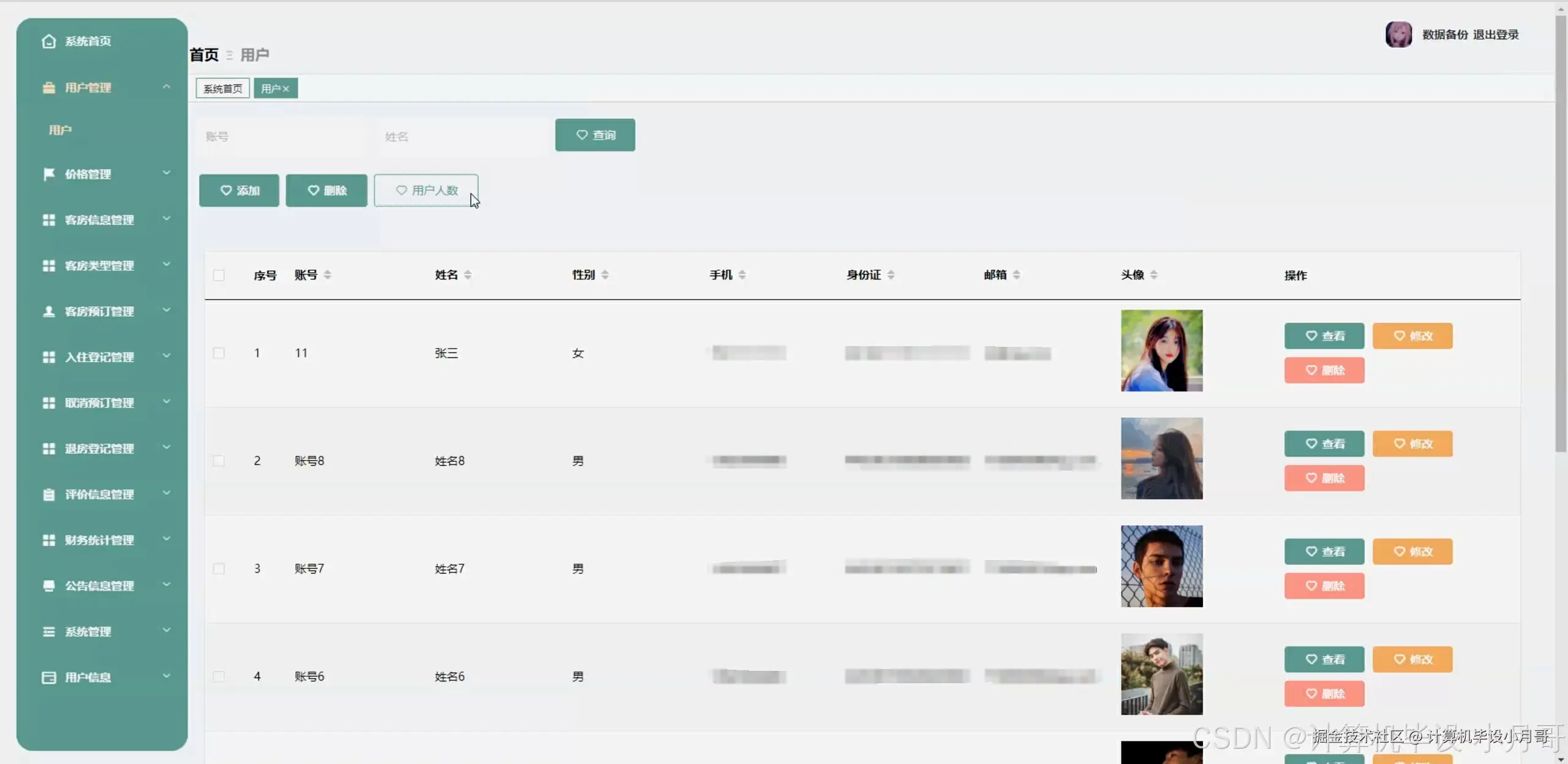Image resolution: width=1568 pixels, height=764 pixels.
Task: Click the grid icon beside 客房信息管理
Action: click(49, 220)
